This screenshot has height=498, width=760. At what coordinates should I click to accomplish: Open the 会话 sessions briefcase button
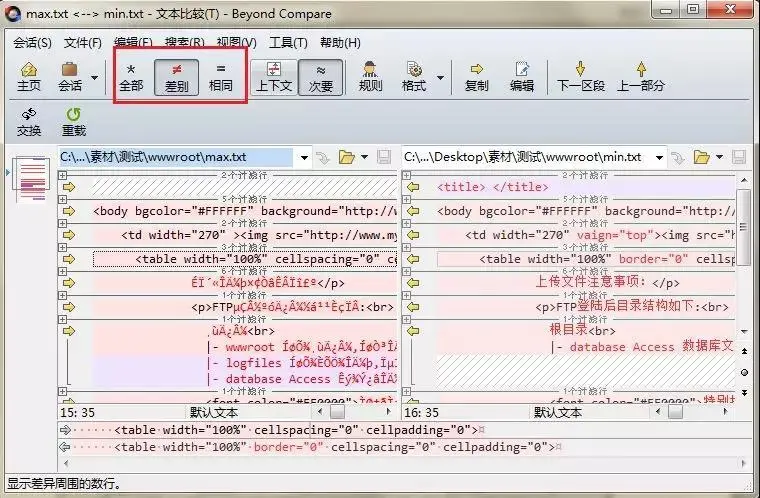70,77
